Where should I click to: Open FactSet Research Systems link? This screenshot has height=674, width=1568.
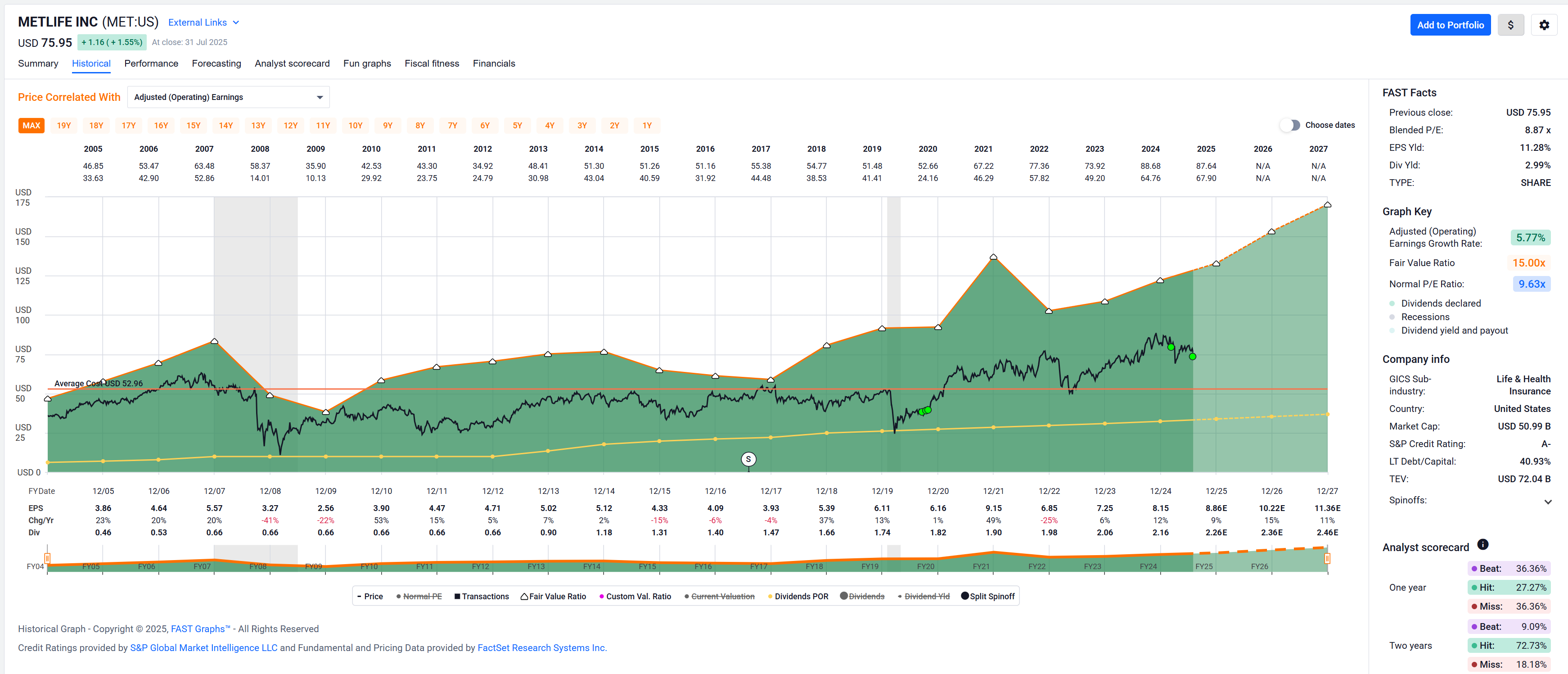(542, 648)
